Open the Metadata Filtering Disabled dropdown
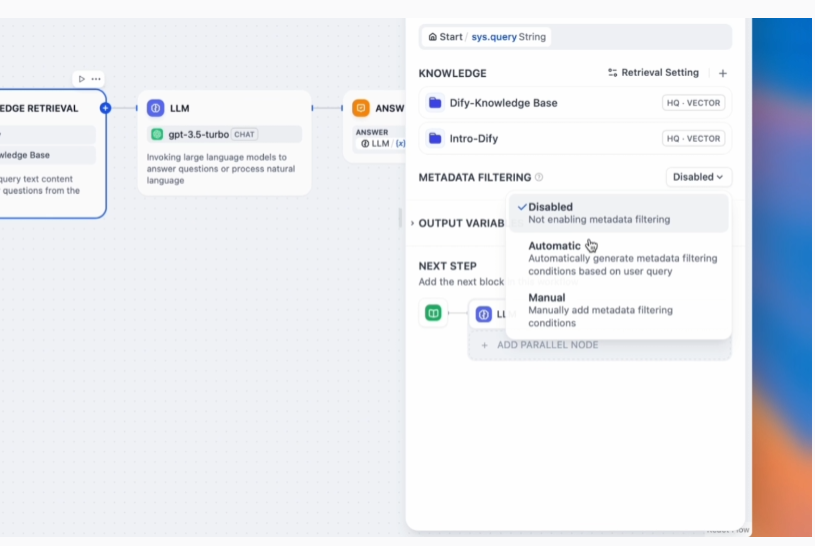 pyautogui.click(x=698, y=177)
